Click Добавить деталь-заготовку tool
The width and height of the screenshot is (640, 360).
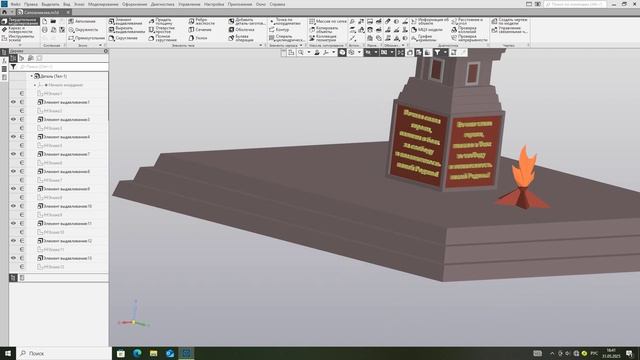[x=247, y=21]
